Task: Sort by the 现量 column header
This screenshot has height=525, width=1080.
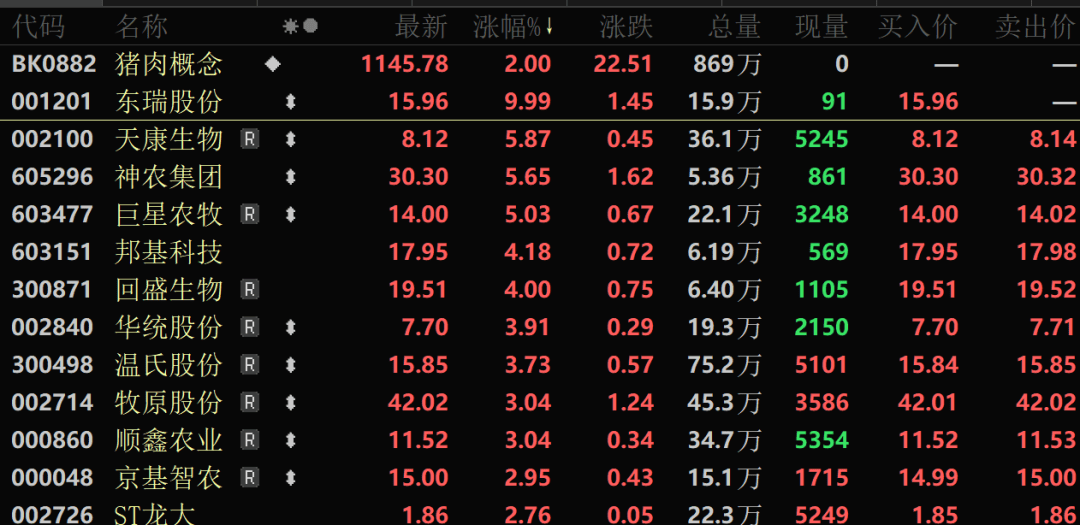Action: 822,28
